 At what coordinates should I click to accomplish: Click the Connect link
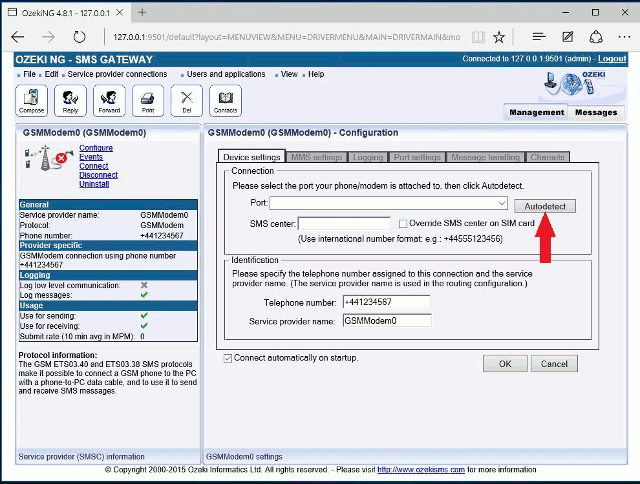click(94, 166)
